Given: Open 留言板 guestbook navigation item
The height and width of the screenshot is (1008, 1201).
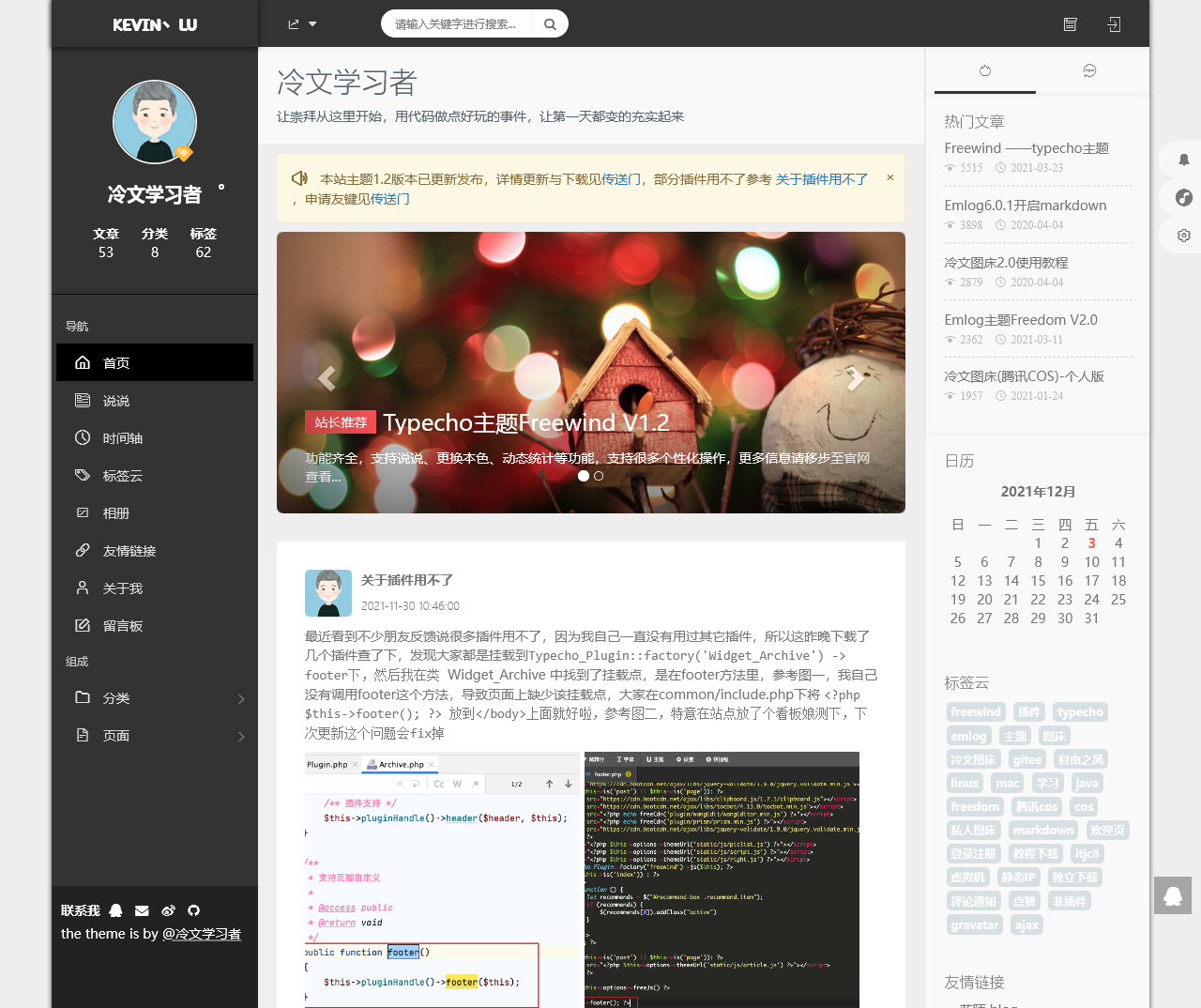Looking at the screenshot, I should [155, 626].
